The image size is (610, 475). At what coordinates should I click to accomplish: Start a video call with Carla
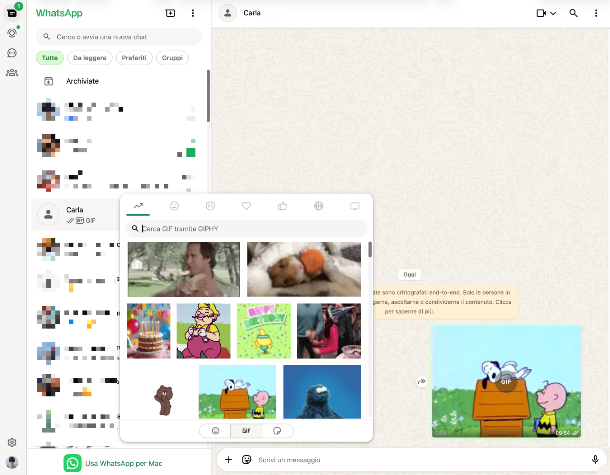click(x=541, y=13)
